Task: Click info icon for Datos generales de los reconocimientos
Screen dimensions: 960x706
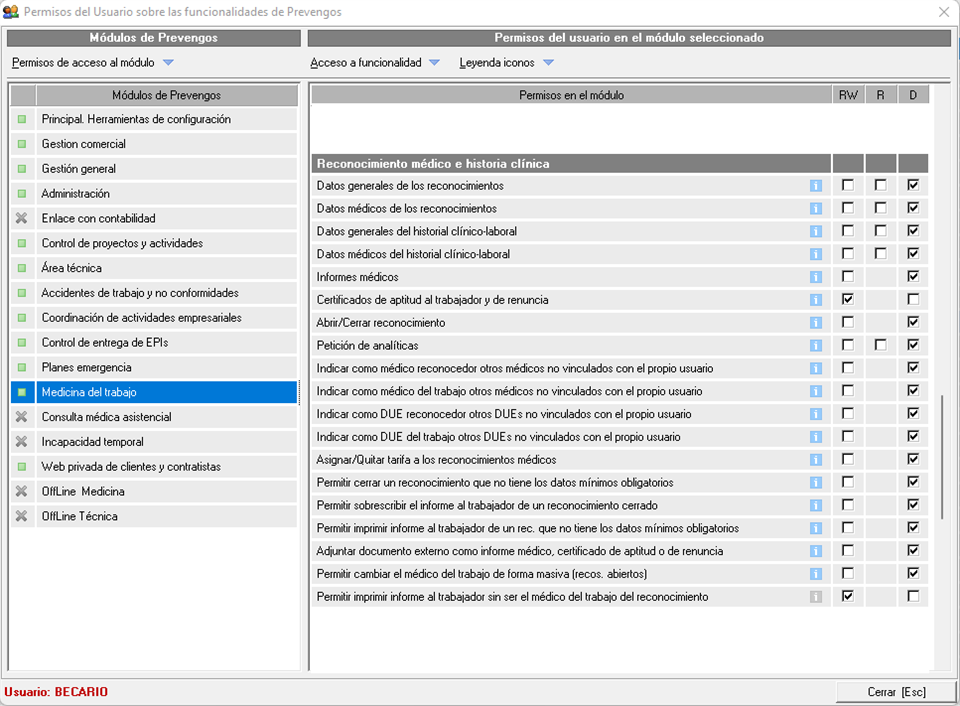Action: pos(816,186)
